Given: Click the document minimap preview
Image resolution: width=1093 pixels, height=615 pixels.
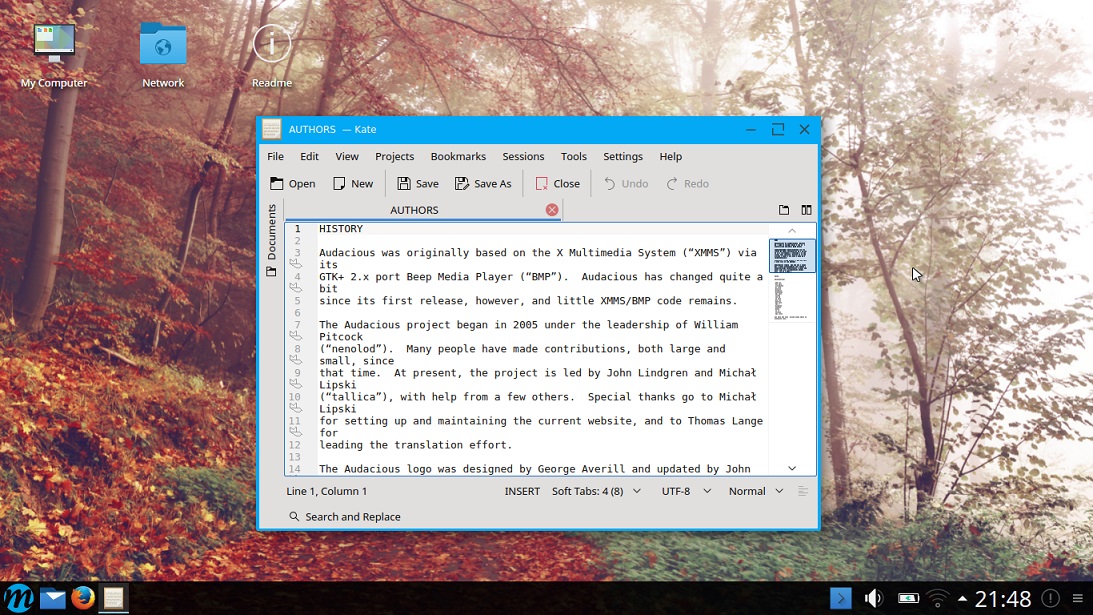Looking at the screenshot, I should [x=792, y=280].
